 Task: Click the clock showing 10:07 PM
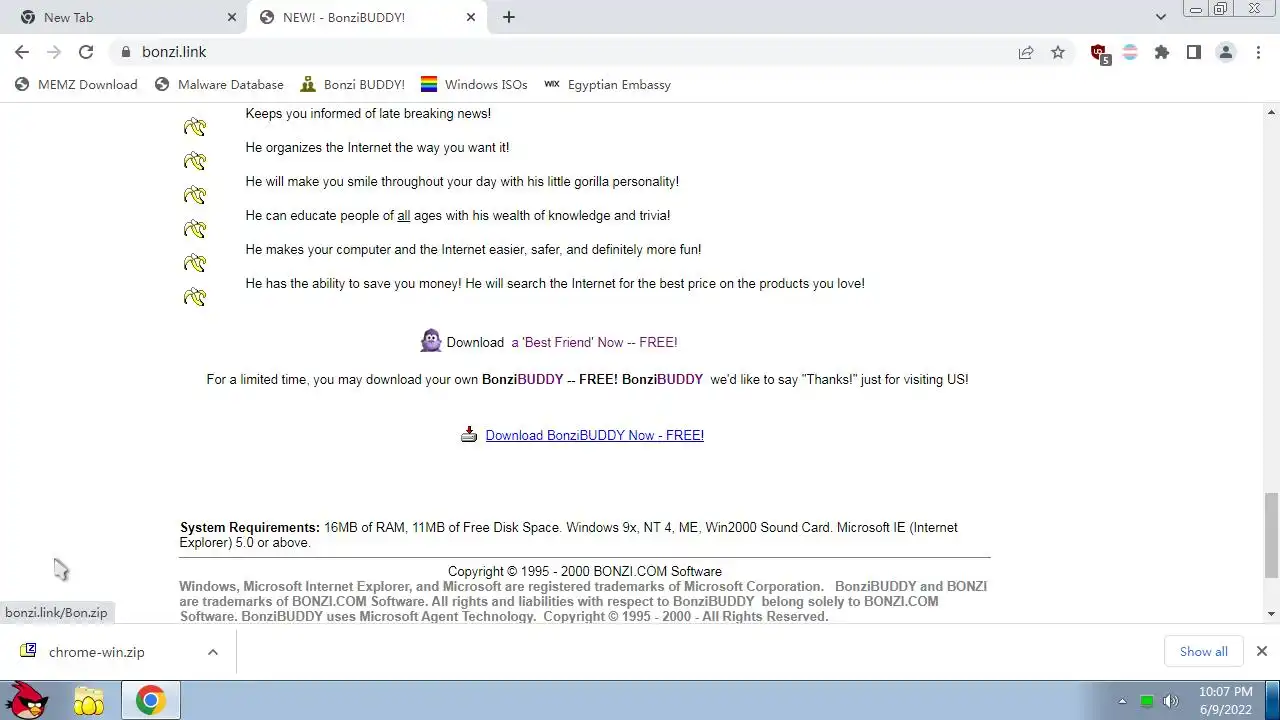click(1225, 700)
